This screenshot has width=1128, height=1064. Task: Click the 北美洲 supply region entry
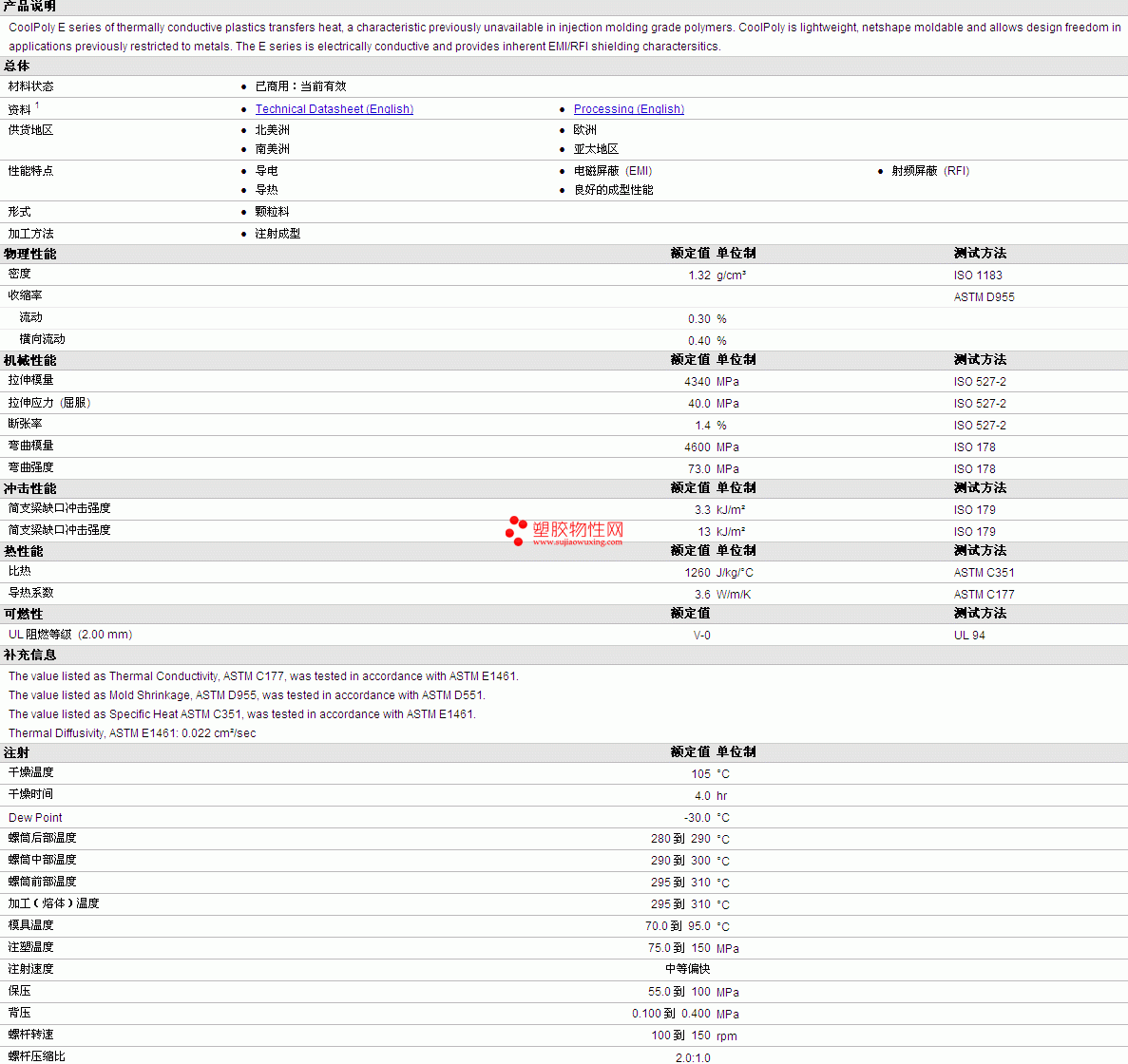(x=272, y=130)
